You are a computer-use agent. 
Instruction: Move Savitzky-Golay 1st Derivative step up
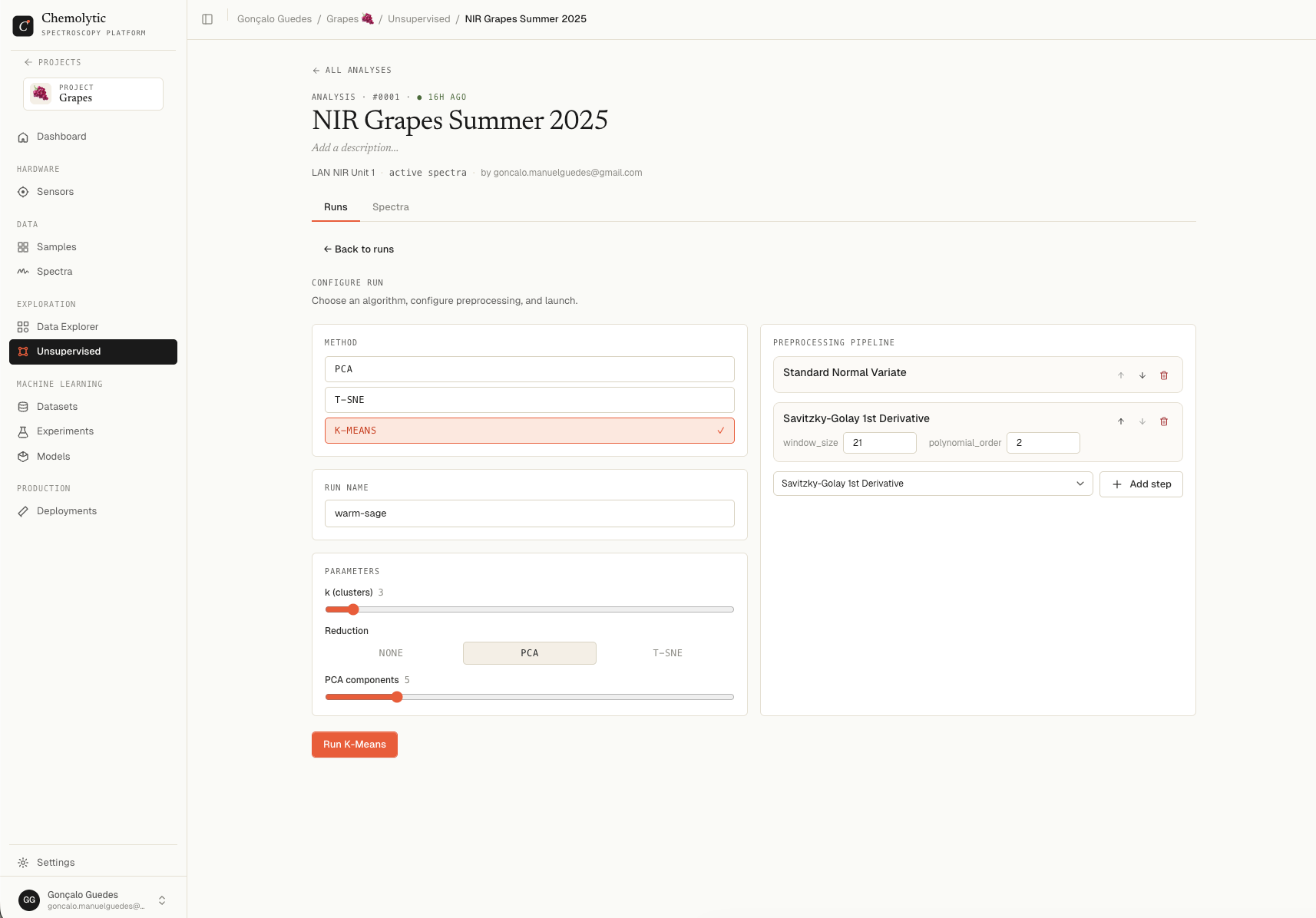[1121, 421]
